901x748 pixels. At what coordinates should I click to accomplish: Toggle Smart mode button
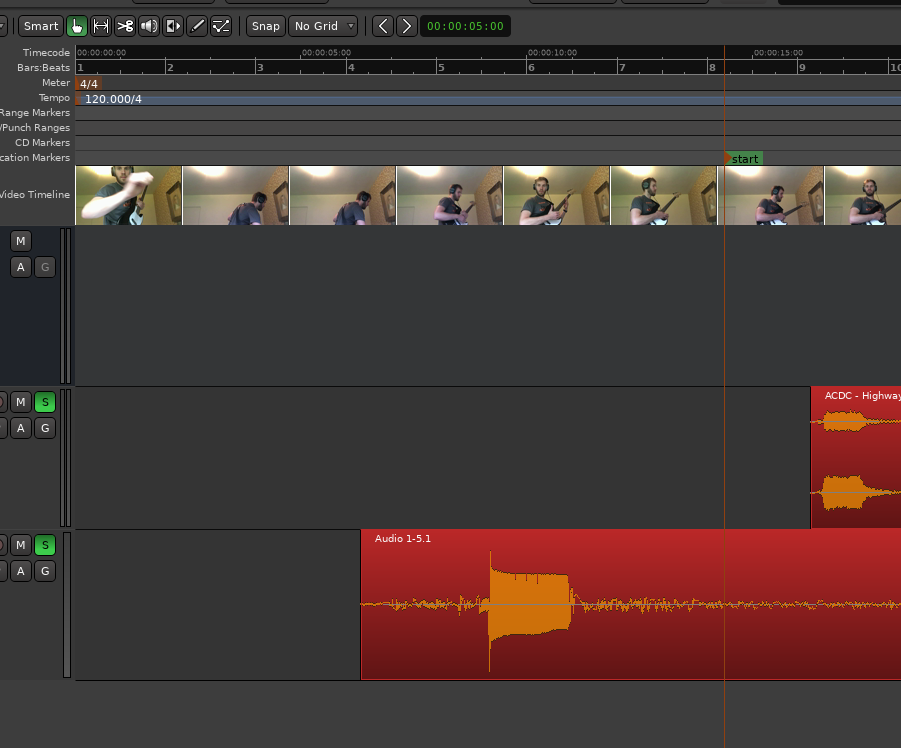(x=41, y=26)
